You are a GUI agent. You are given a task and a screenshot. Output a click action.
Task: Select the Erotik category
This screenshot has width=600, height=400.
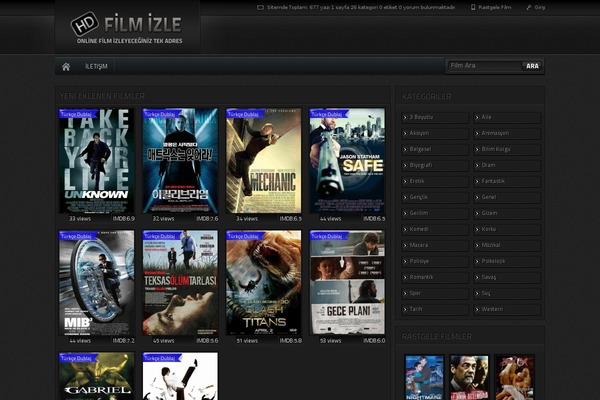click(435, 181)
